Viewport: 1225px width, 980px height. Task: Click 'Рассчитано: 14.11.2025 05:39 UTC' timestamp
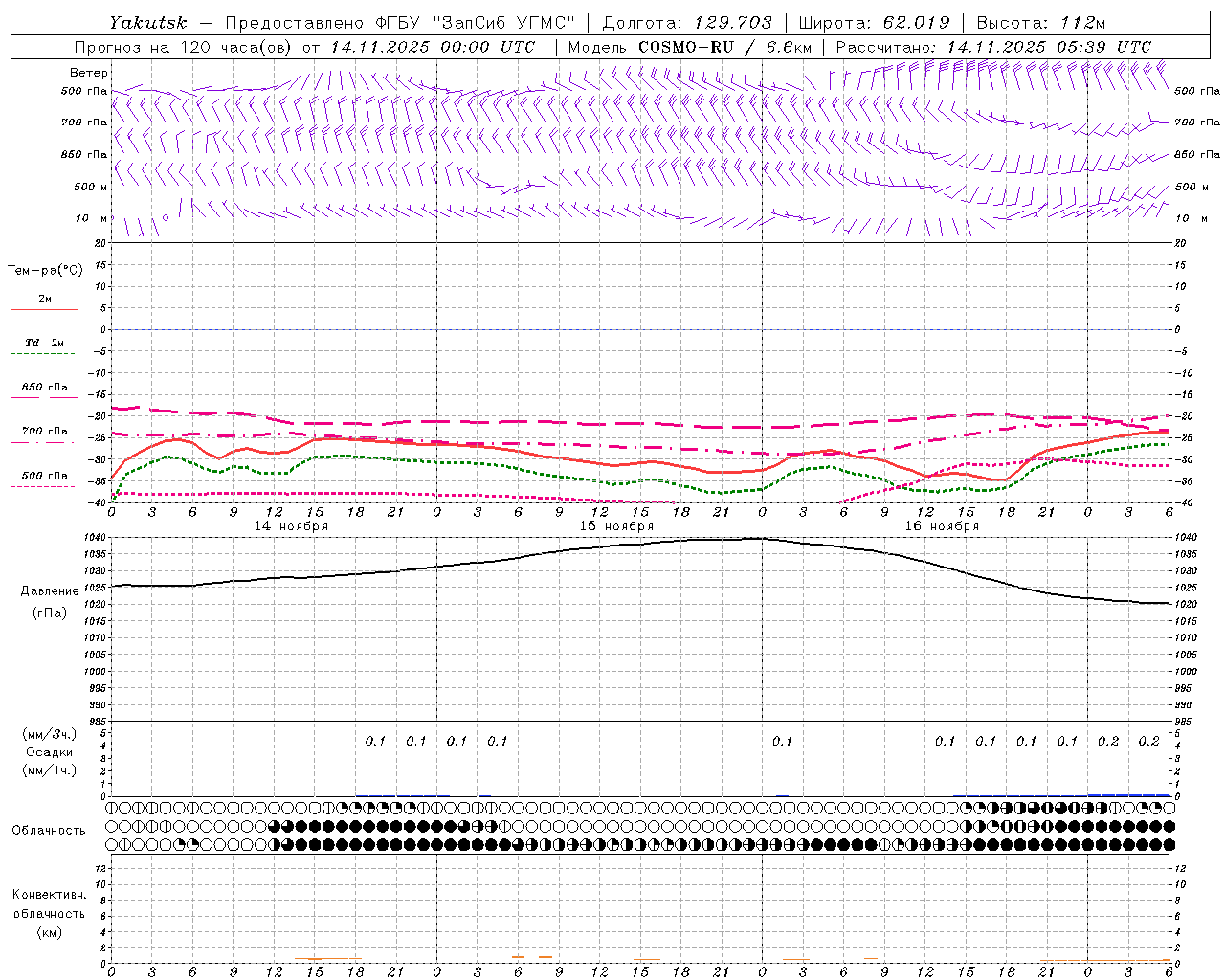(993, 47)
